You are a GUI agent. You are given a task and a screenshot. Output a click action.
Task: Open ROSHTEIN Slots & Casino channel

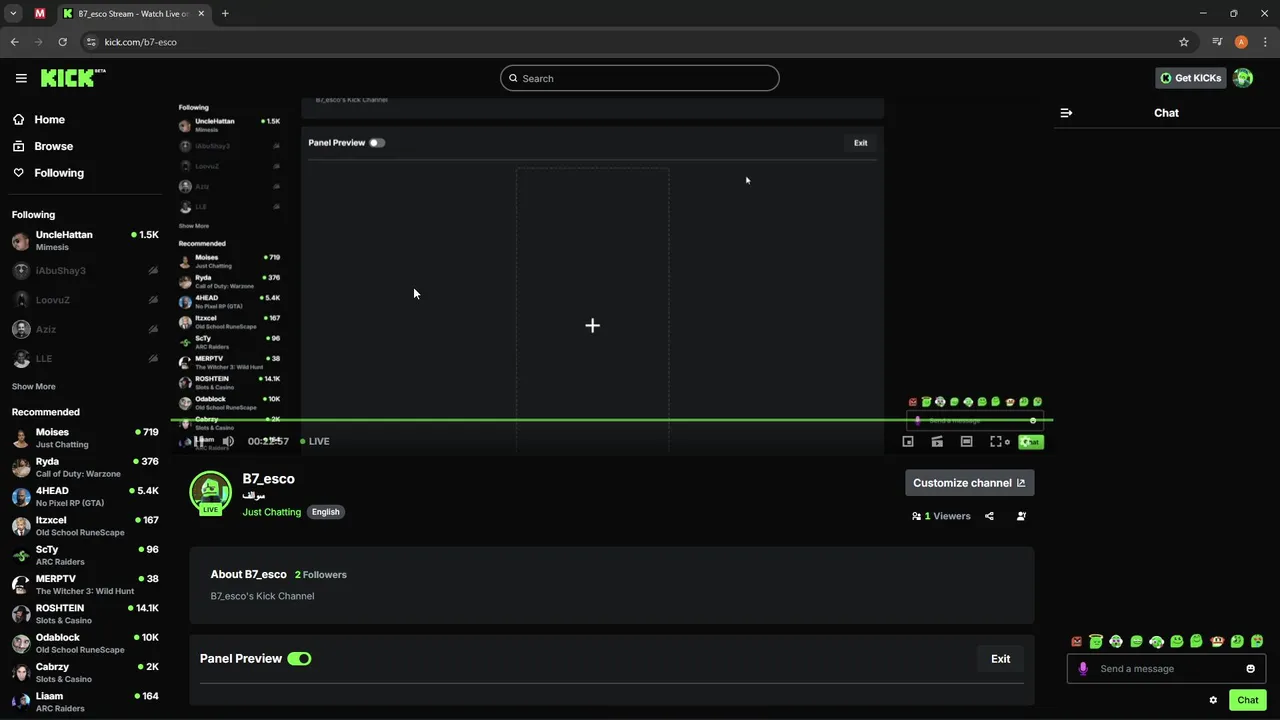pos(85,614)
